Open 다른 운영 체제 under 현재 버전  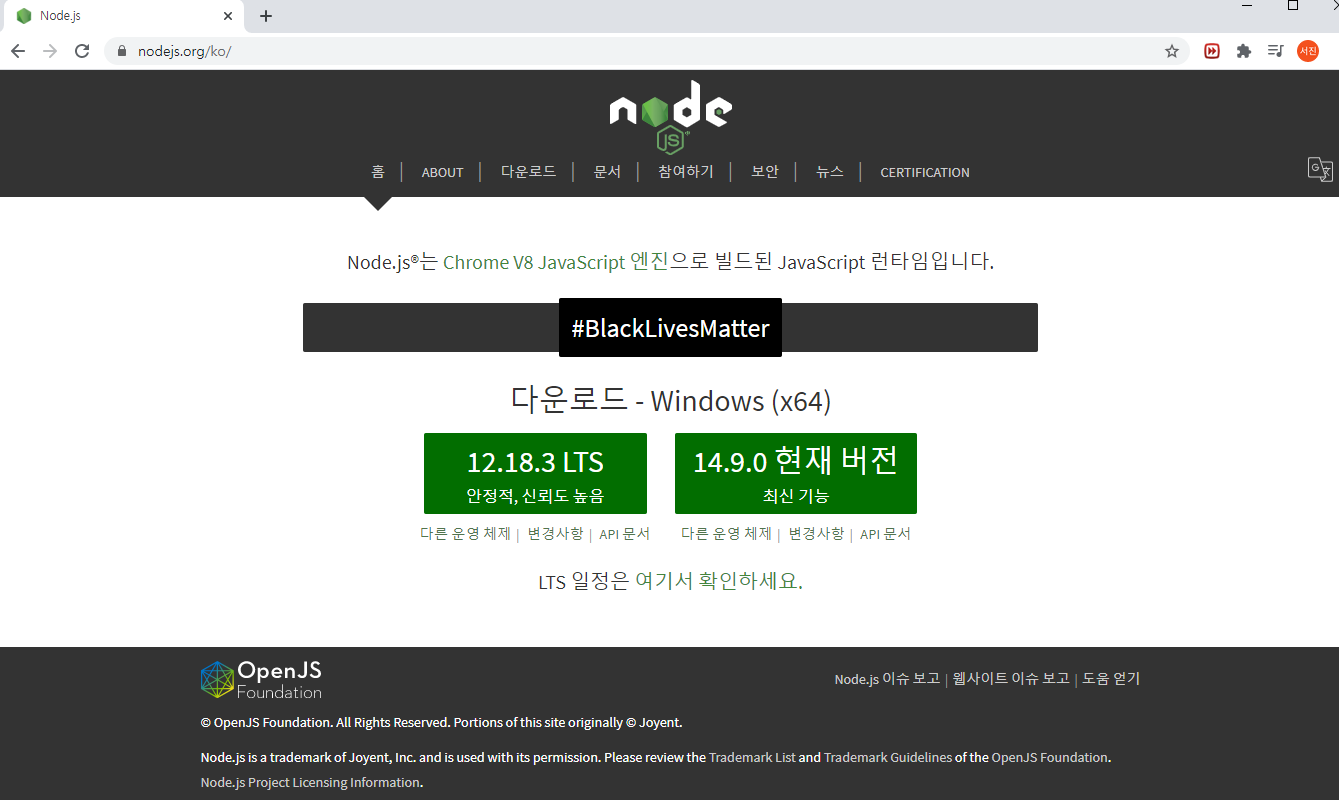726,534
